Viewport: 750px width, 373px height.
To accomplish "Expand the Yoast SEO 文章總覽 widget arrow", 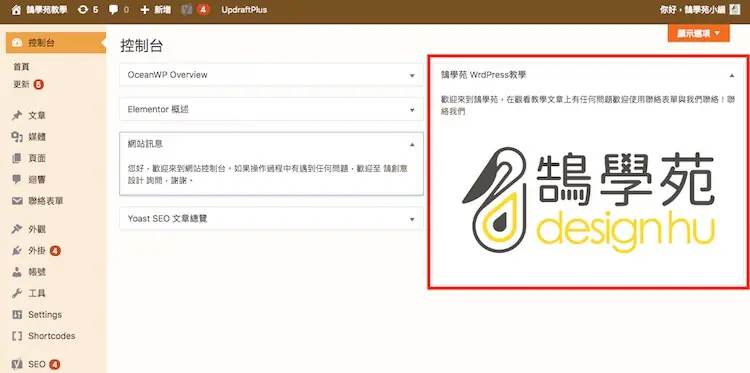I will click(412, 219).
